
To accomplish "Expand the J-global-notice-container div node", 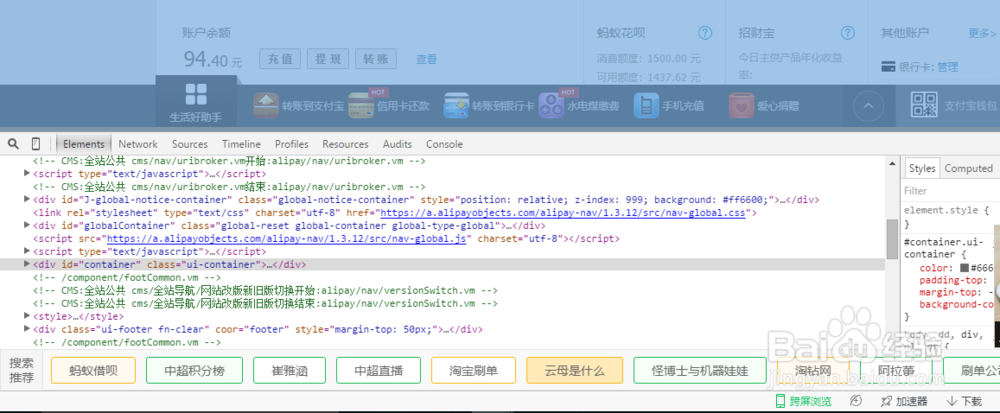I will coord(27,199).
